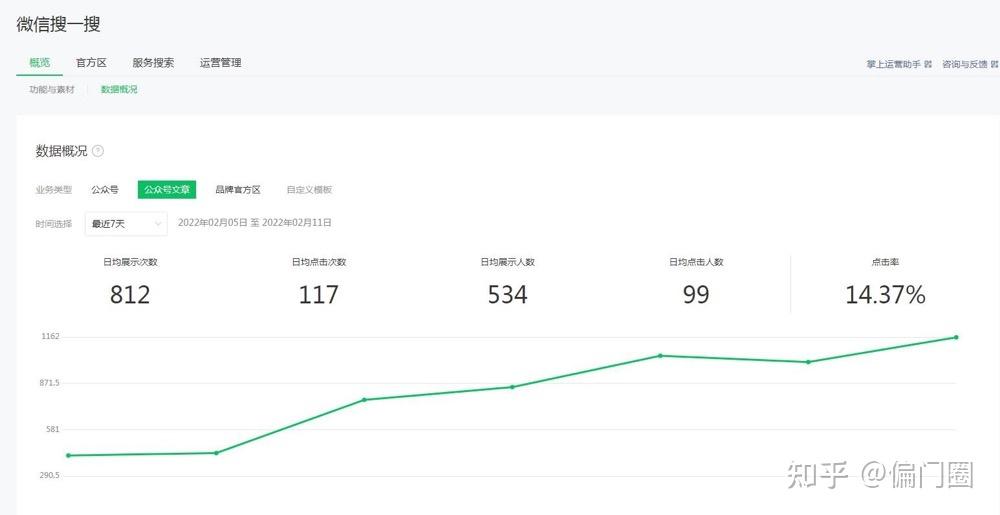Viewport: 1000px width, 515px height.
Task: Select the 功能与素材 sub-tab
Action: pyautogui.click(x=52, y=89)
